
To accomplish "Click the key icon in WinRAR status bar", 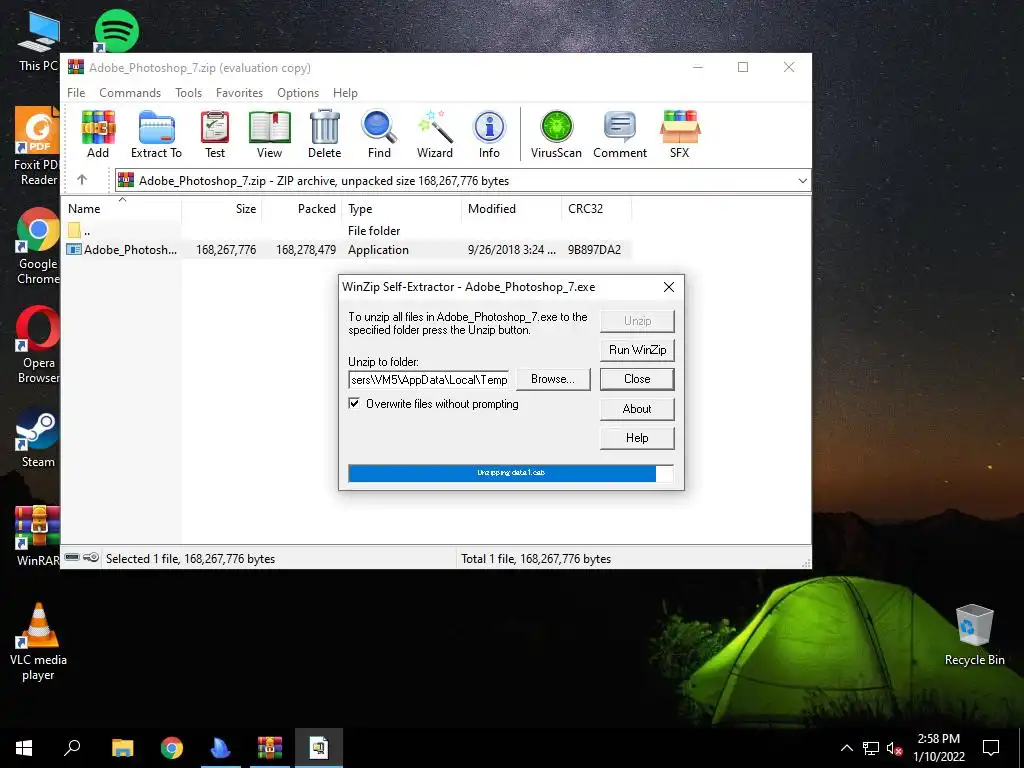I will tap(91, 557).
